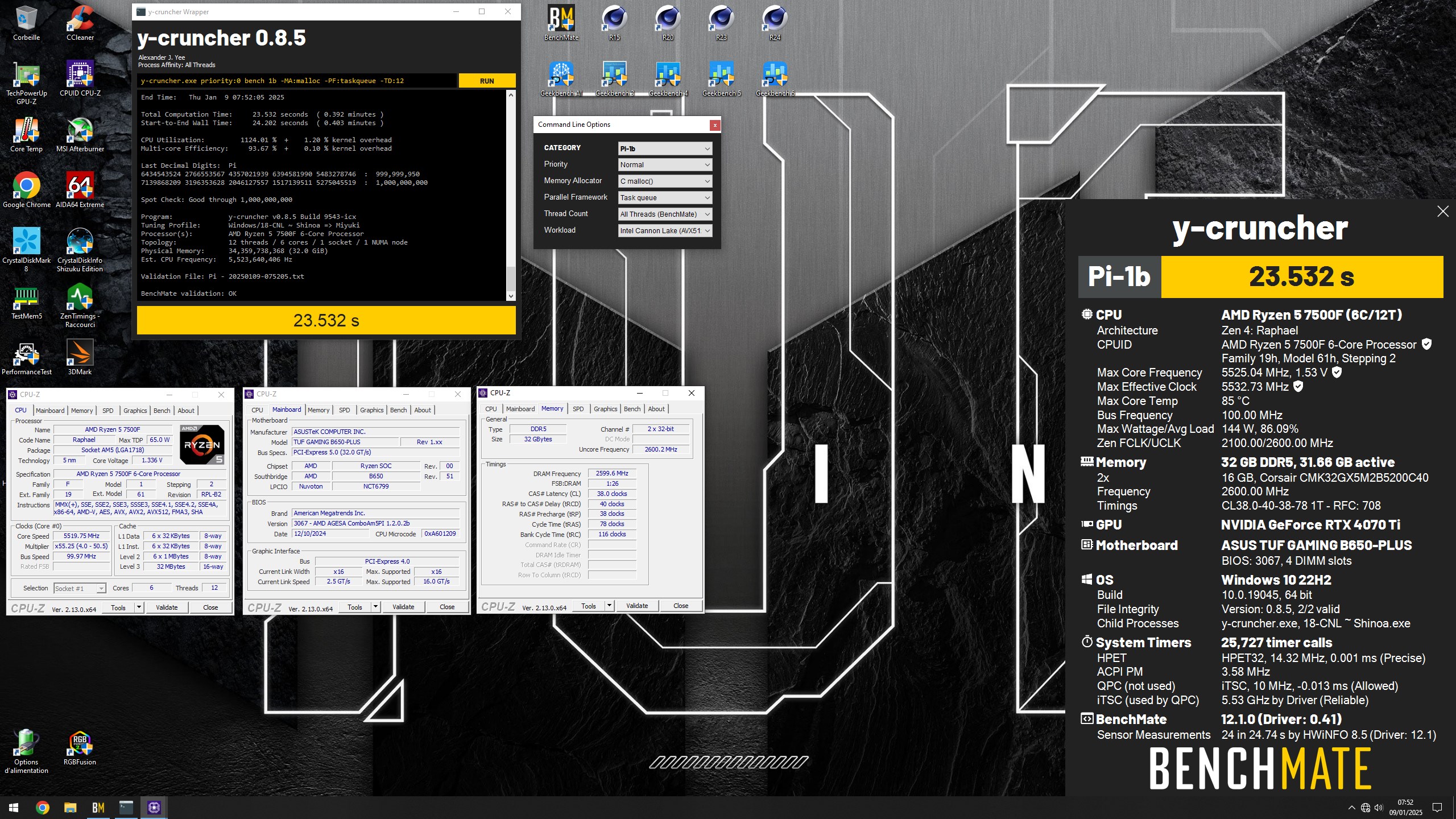1456x819 pixels.
Task: Open the Cinebench R15 desktop shortcut
Action: [x=615, y=23]
